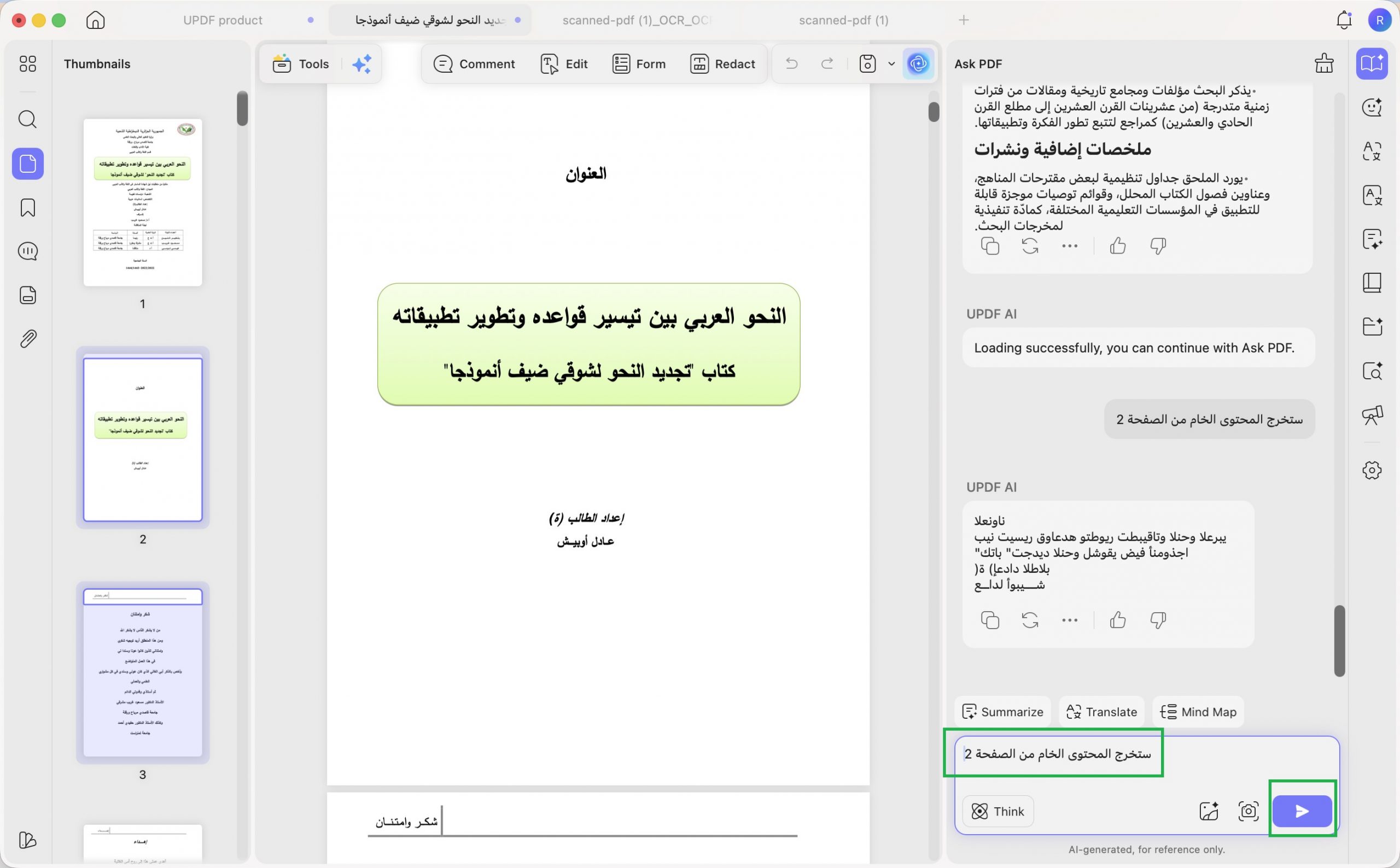
Task: Open the translate icon in right sidebar
Action: [x=1372, y=151]
